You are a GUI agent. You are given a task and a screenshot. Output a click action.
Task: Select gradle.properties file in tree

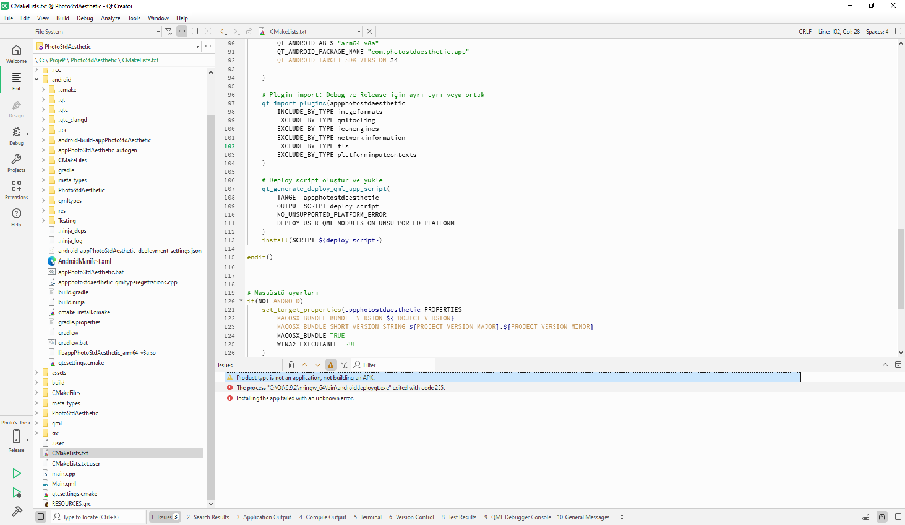coord(79,322)
